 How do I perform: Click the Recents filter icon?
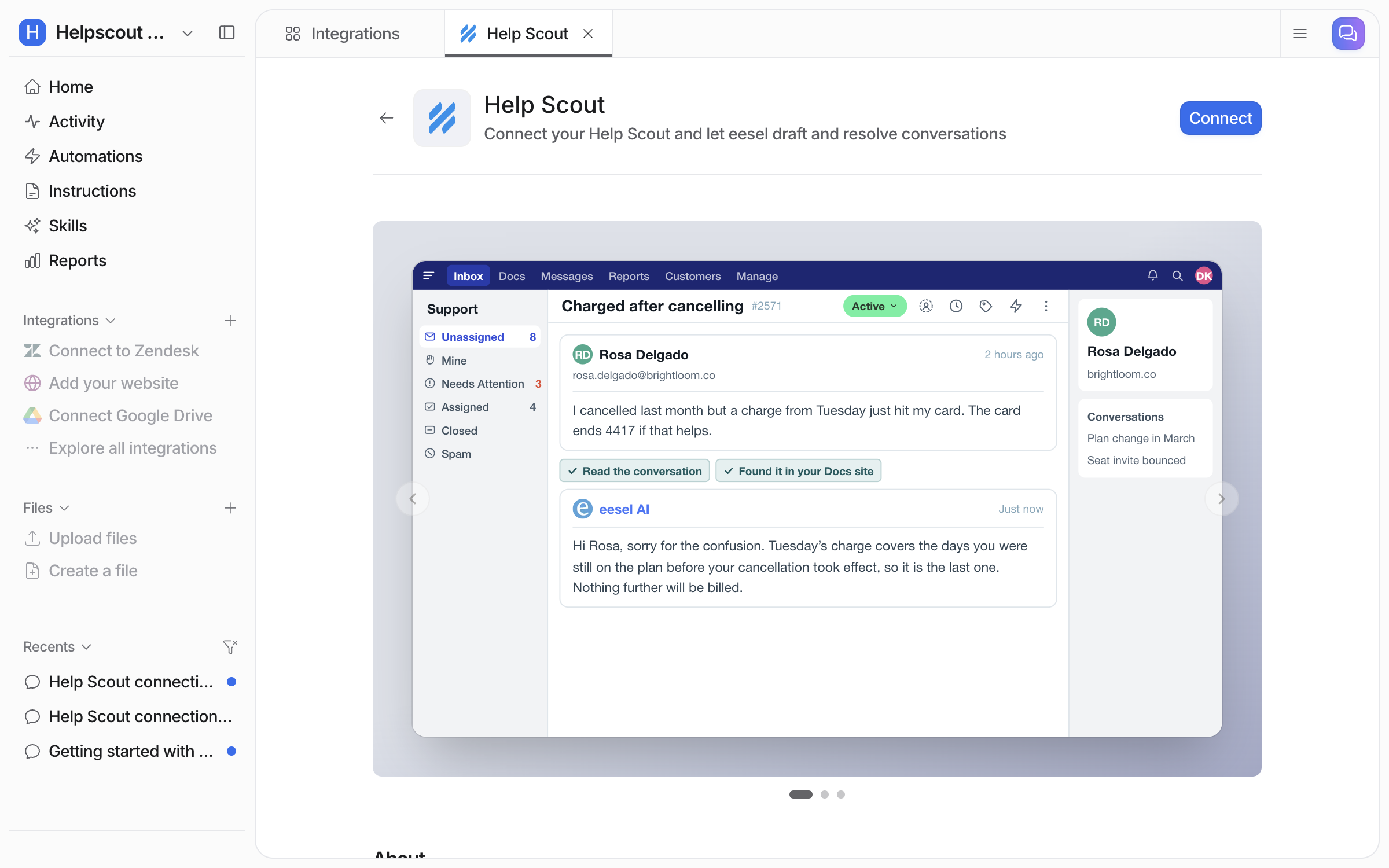[230, 647]
